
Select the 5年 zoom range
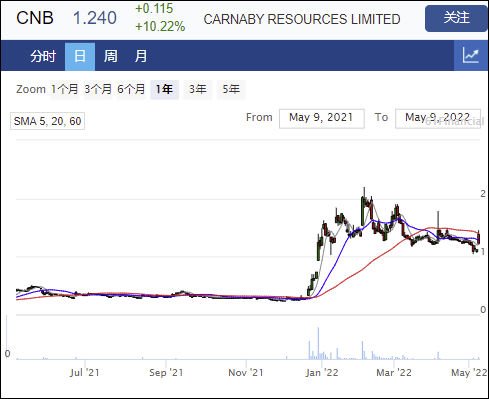[x=231, y=89]
